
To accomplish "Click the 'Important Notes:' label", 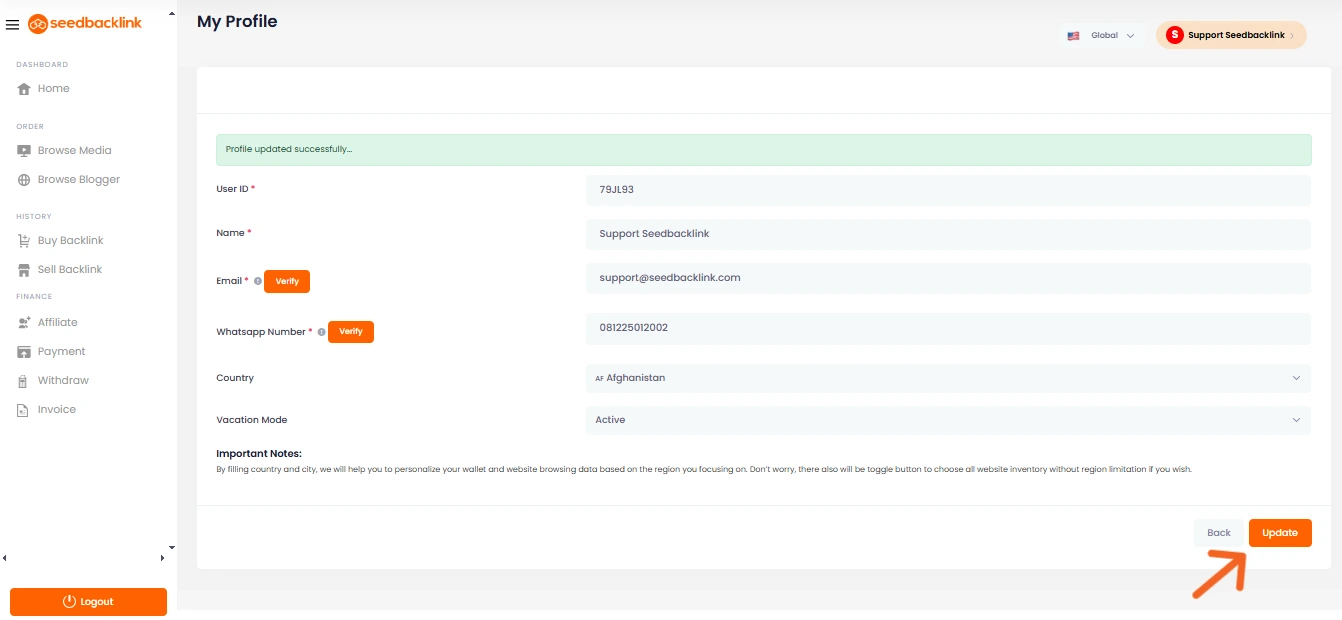I will click(x=259, y=454).
